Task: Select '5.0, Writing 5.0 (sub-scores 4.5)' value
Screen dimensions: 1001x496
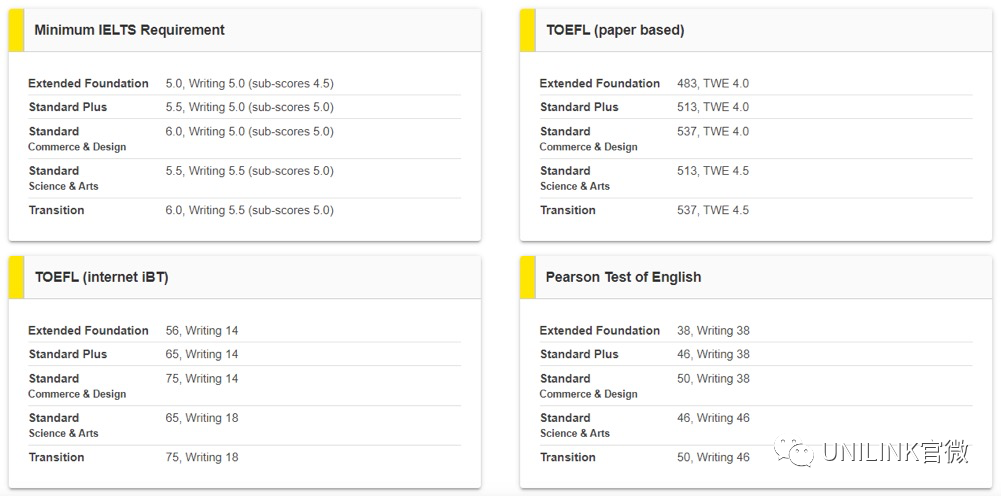Action: [x=250, y=84]
